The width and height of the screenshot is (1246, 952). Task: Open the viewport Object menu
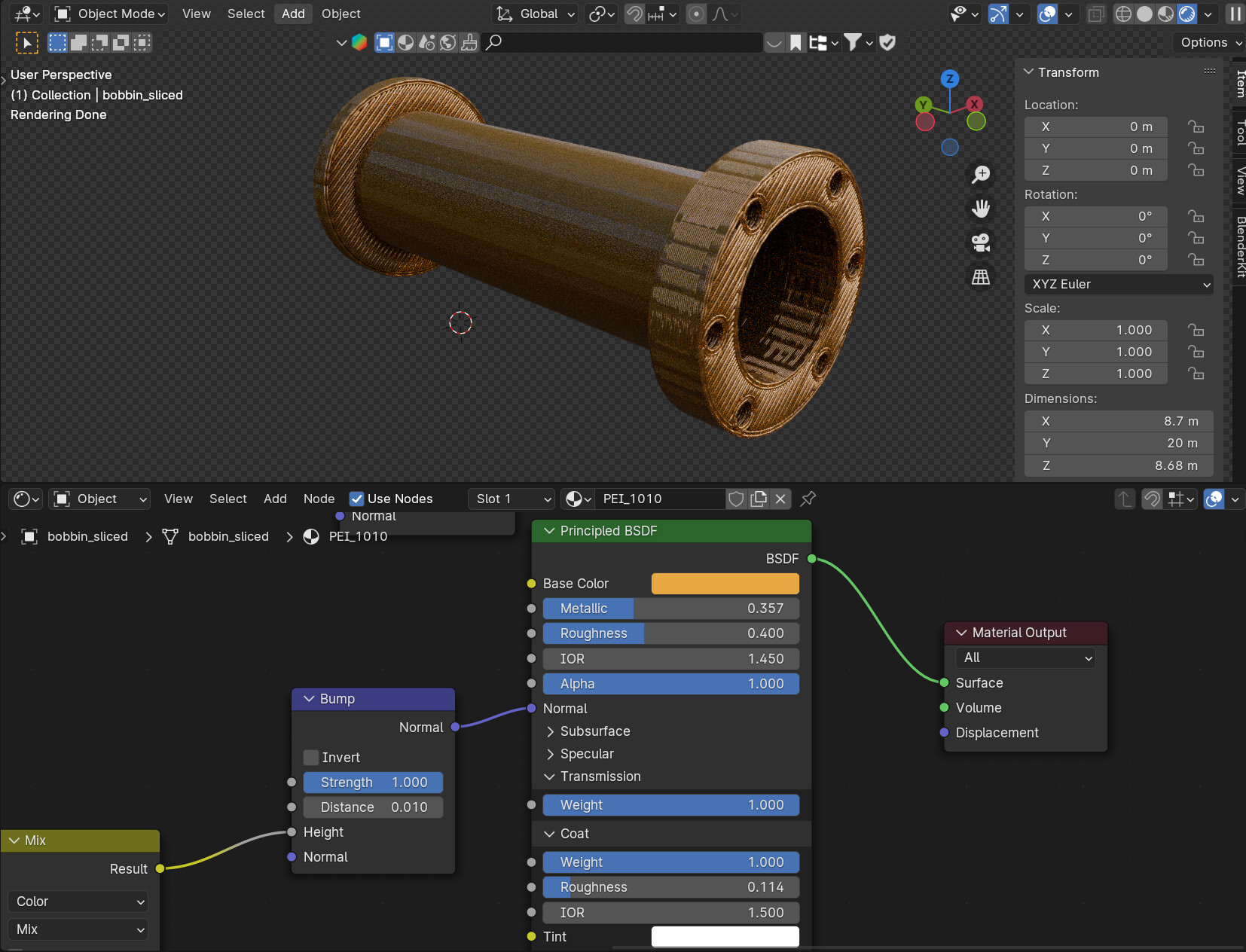(x=341, y=14)
